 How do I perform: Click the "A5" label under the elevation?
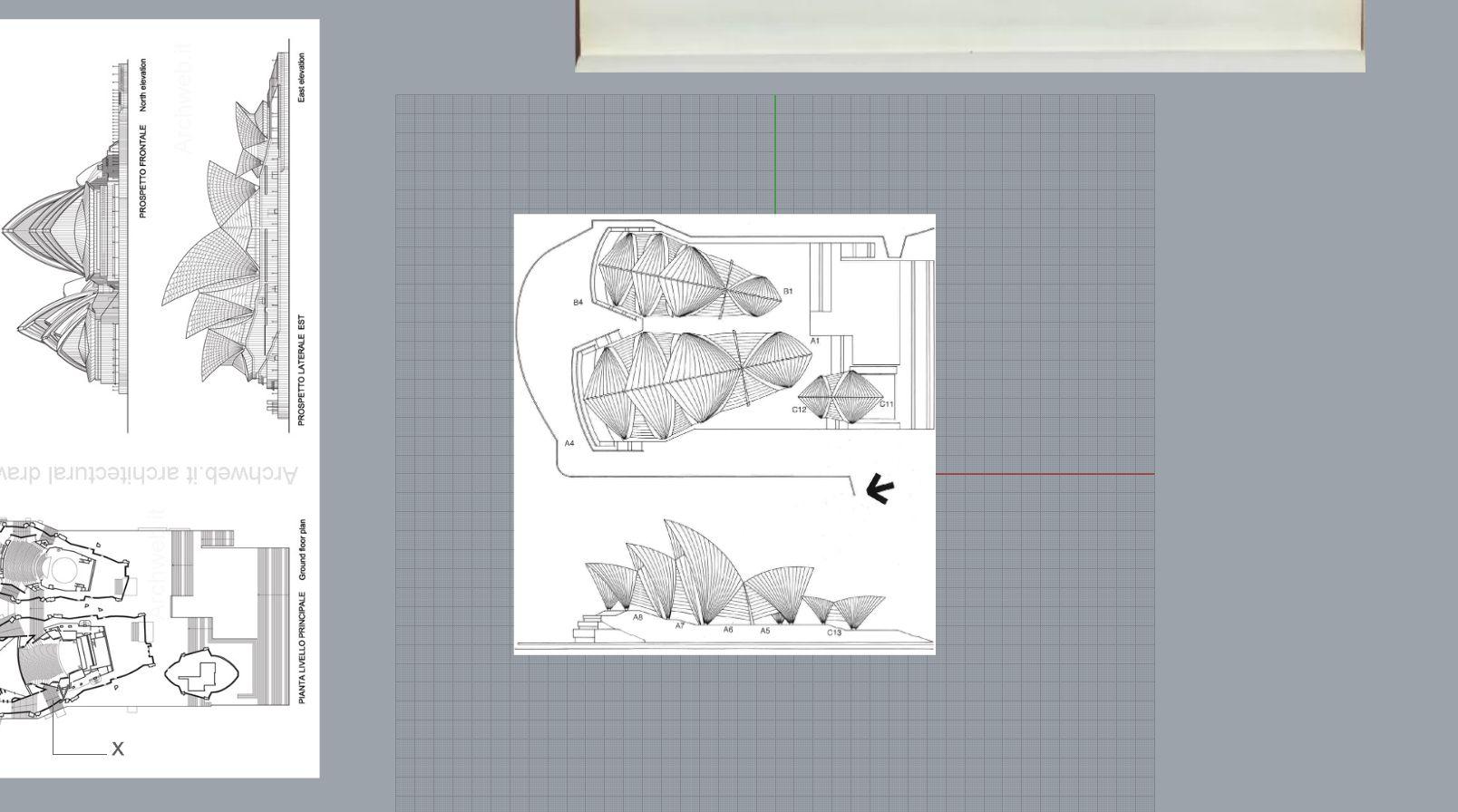tap(765, 631)
